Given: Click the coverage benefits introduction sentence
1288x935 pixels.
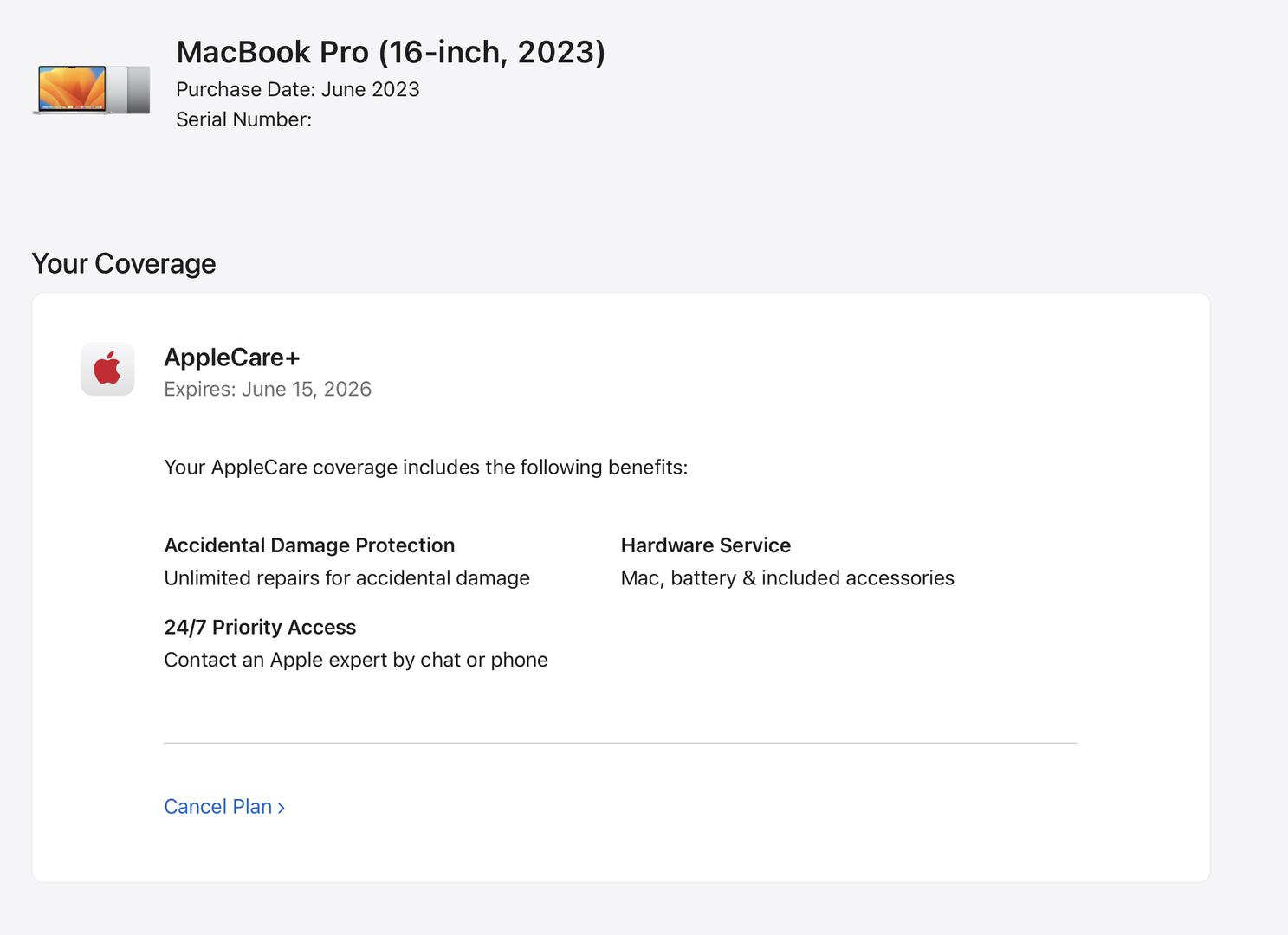Looking at the screenshot, I should (425, 467).
